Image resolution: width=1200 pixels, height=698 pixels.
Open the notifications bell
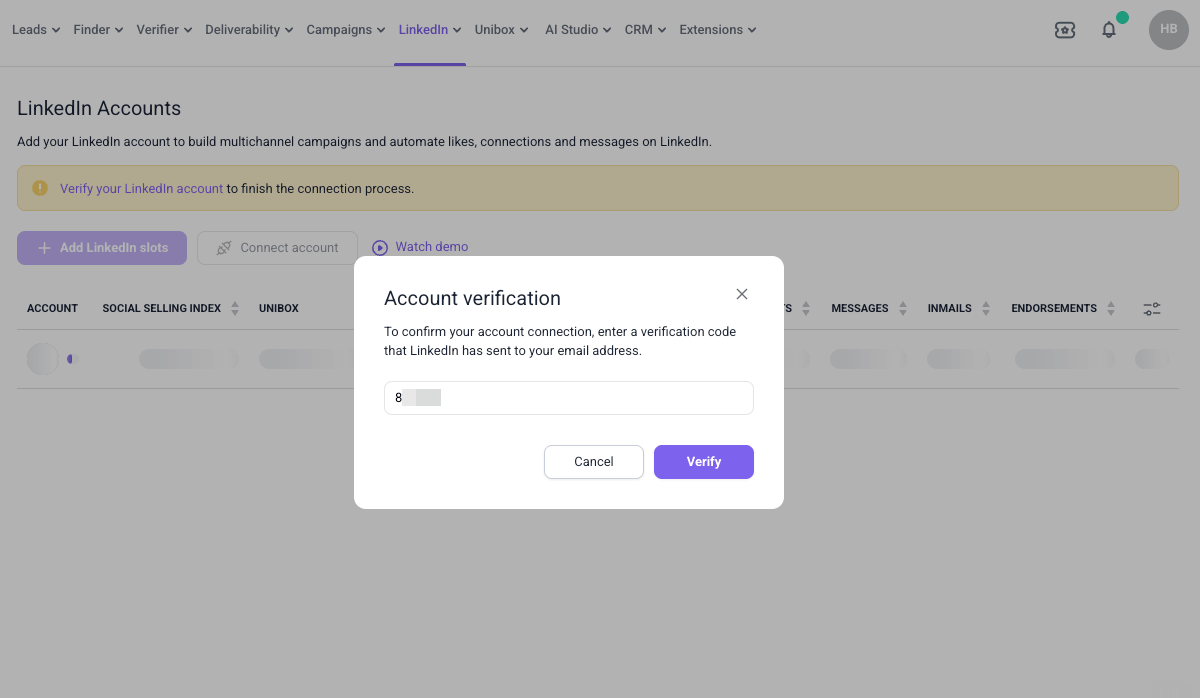coord(1109,30)
